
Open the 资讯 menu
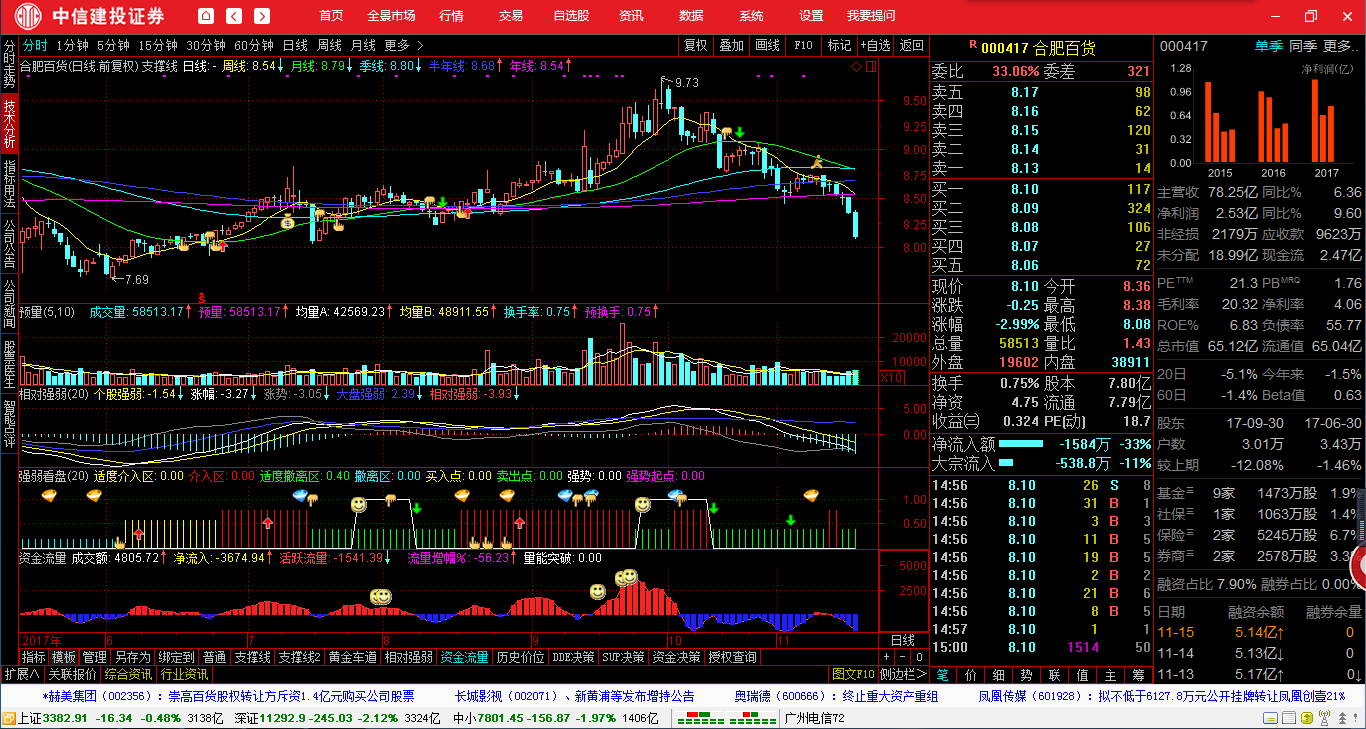pyautogui.click(x=631, y=16)
